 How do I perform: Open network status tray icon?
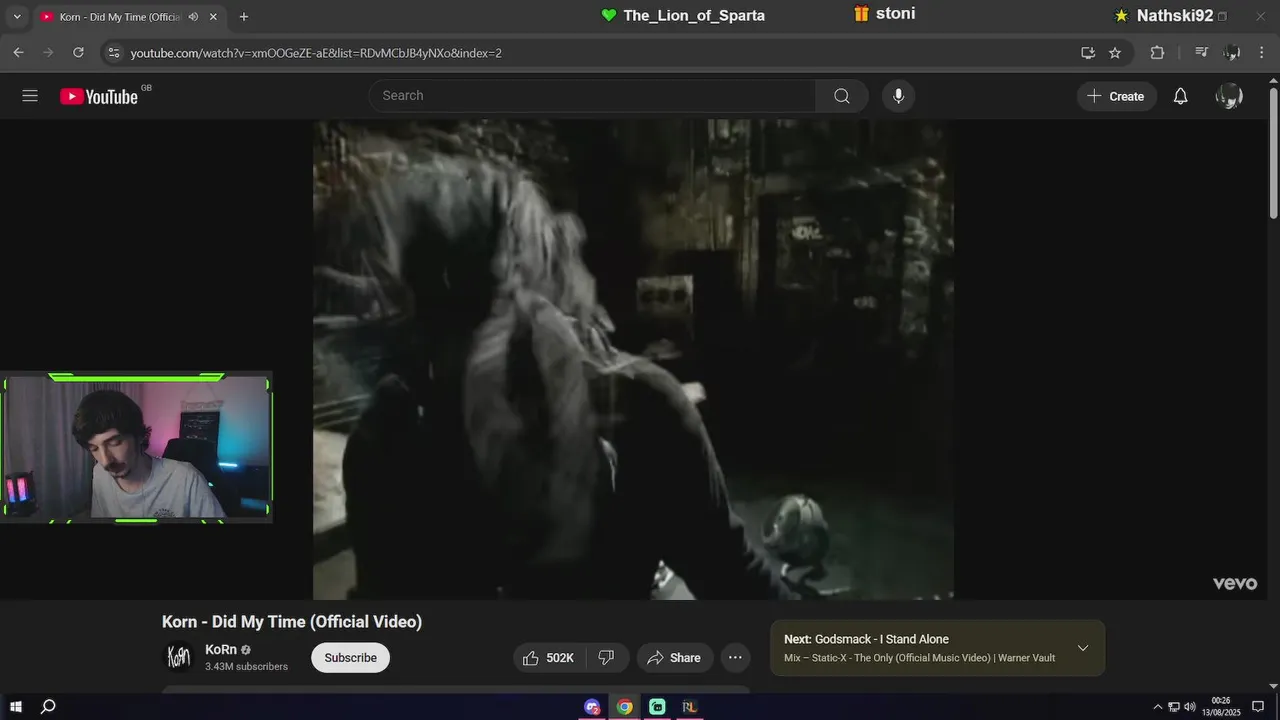tap(1174, 707)
